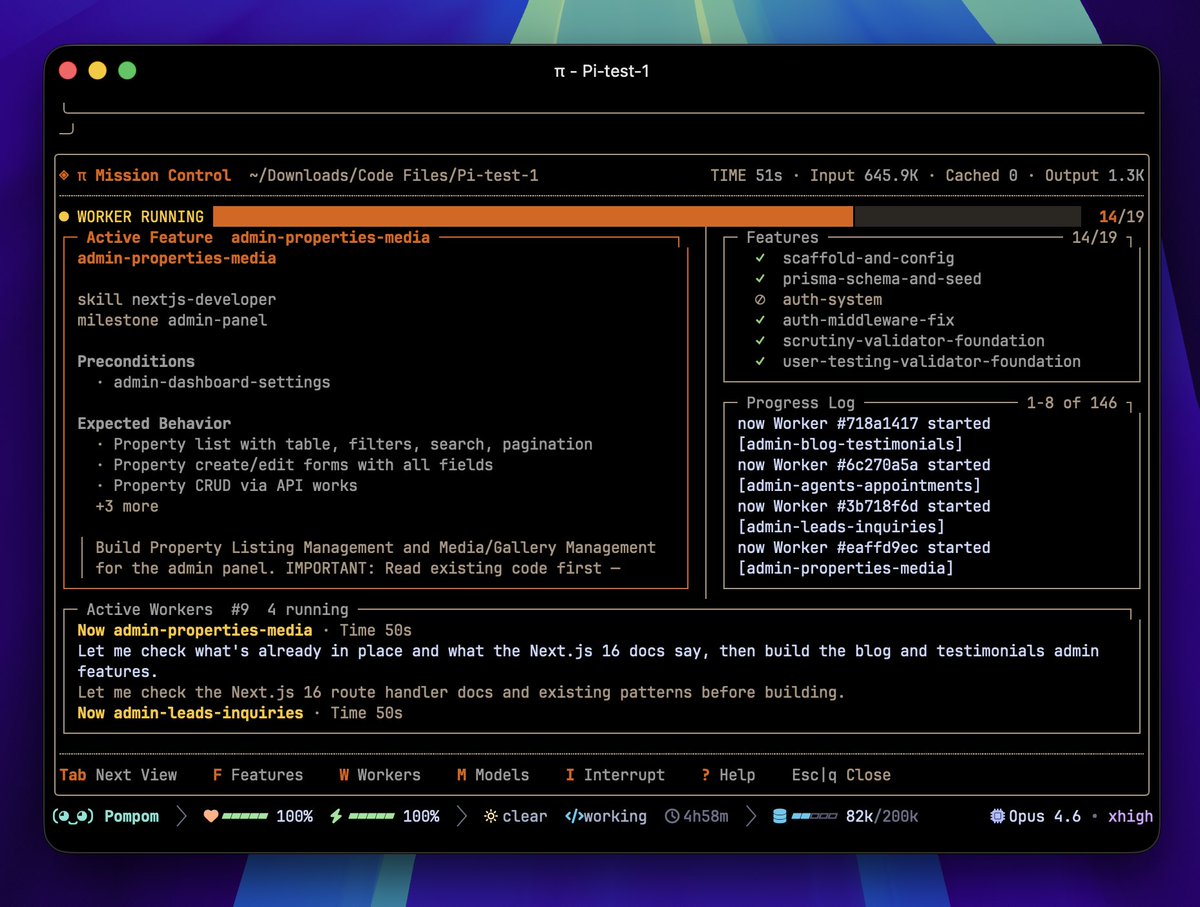This screenshot has height=907, width=1200.
Task: Open the ? Help shortcut
Action: (728, 775)
